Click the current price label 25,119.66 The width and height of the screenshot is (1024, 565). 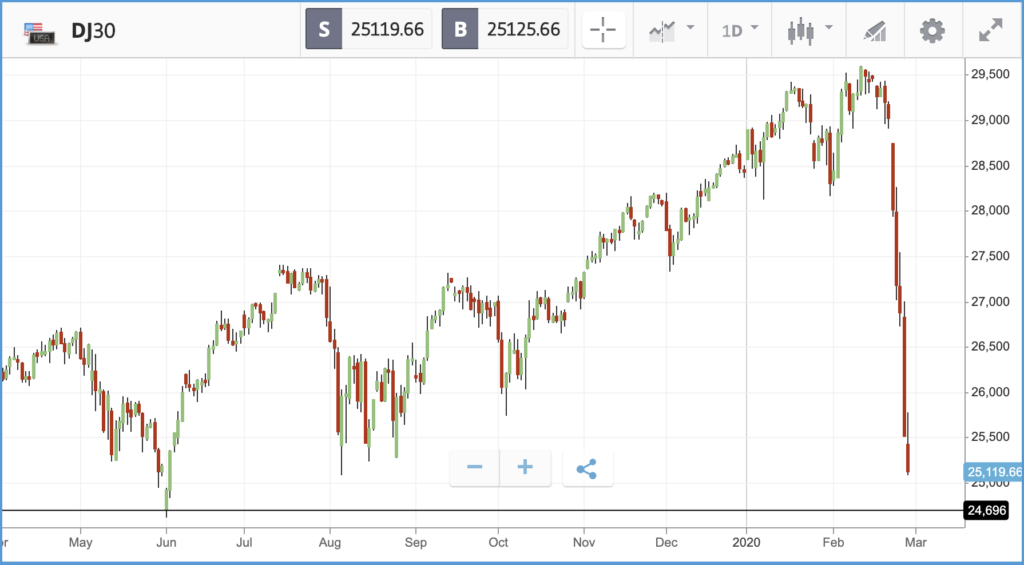pyautogui.click(x=994, y=472)
